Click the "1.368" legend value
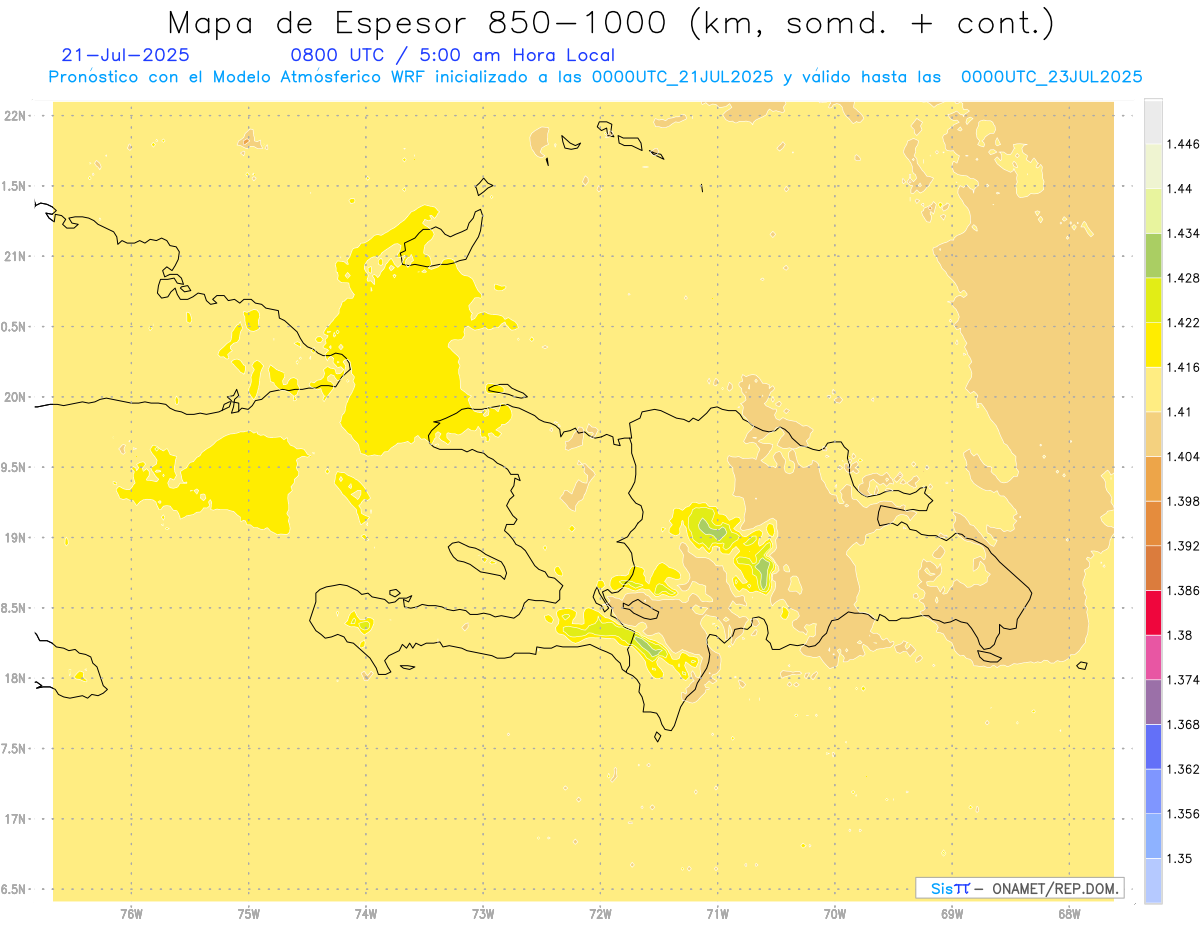Image resolution: width=1200 pixels, height=927 pixels. coord(1182,724)
